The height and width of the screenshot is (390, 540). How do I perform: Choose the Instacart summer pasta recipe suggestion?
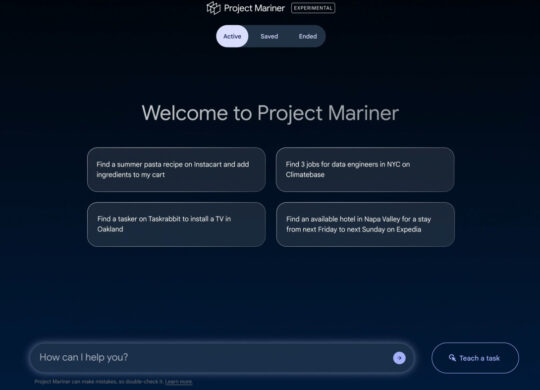pyautogui.click(x=176, y=170)
